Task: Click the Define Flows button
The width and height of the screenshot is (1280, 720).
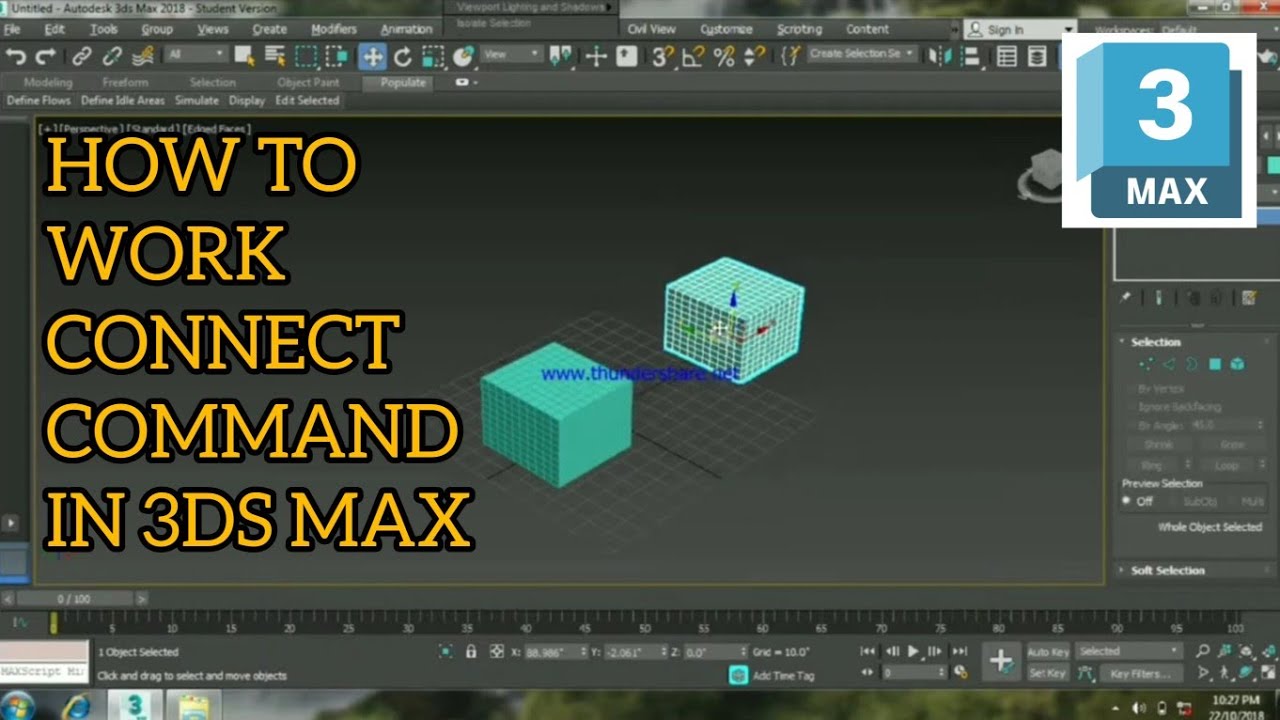Action: 39,100
